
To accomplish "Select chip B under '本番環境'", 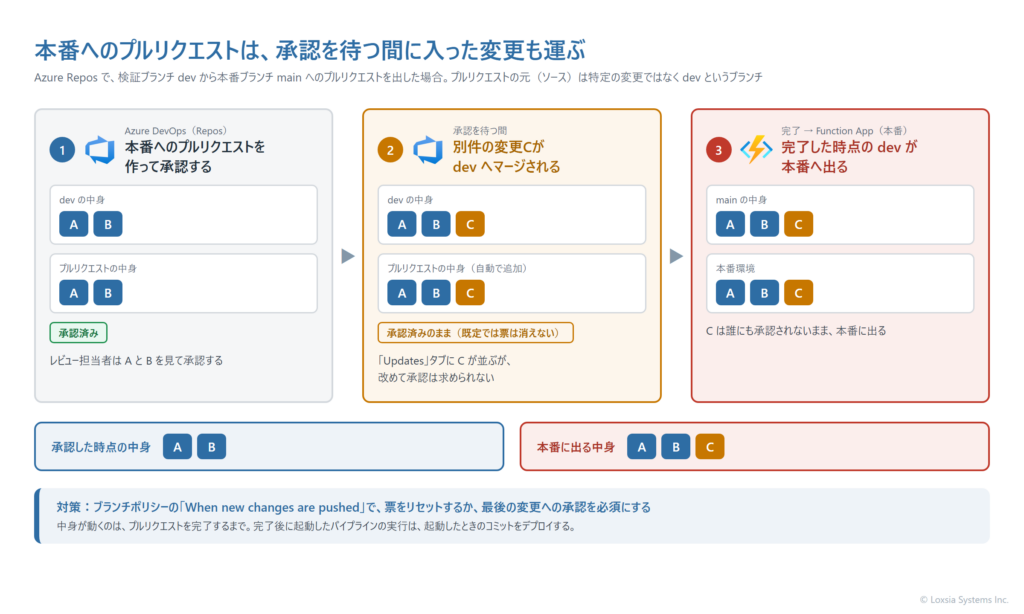I will pos(764,293).
